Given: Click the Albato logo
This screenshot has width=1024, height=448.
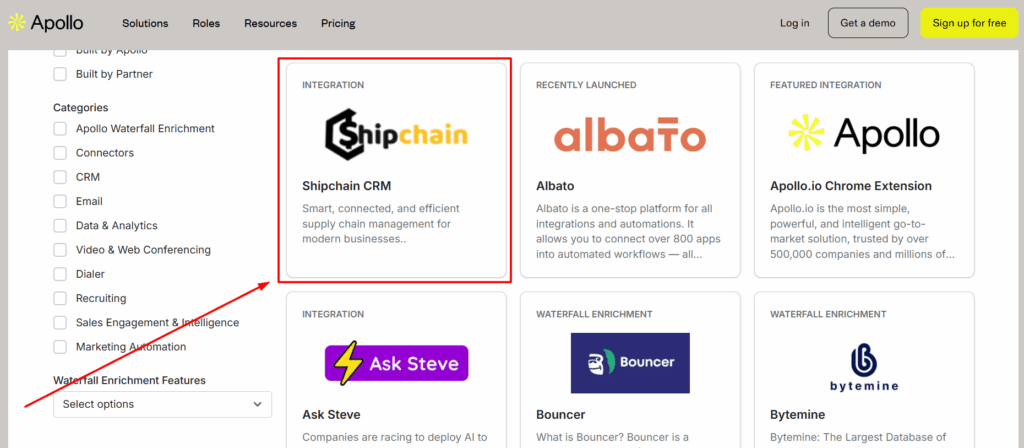Looking at the screenshot, I should 630,136.
